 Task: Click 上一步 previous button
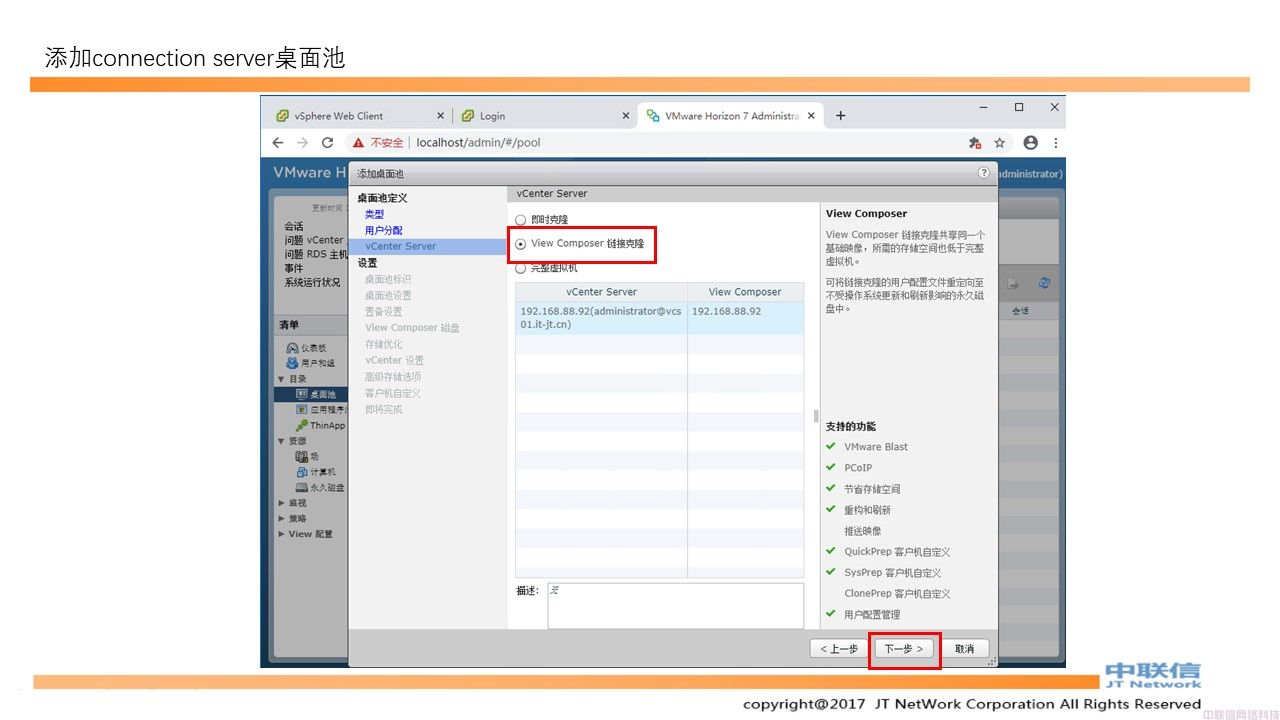tap(839, 649)
